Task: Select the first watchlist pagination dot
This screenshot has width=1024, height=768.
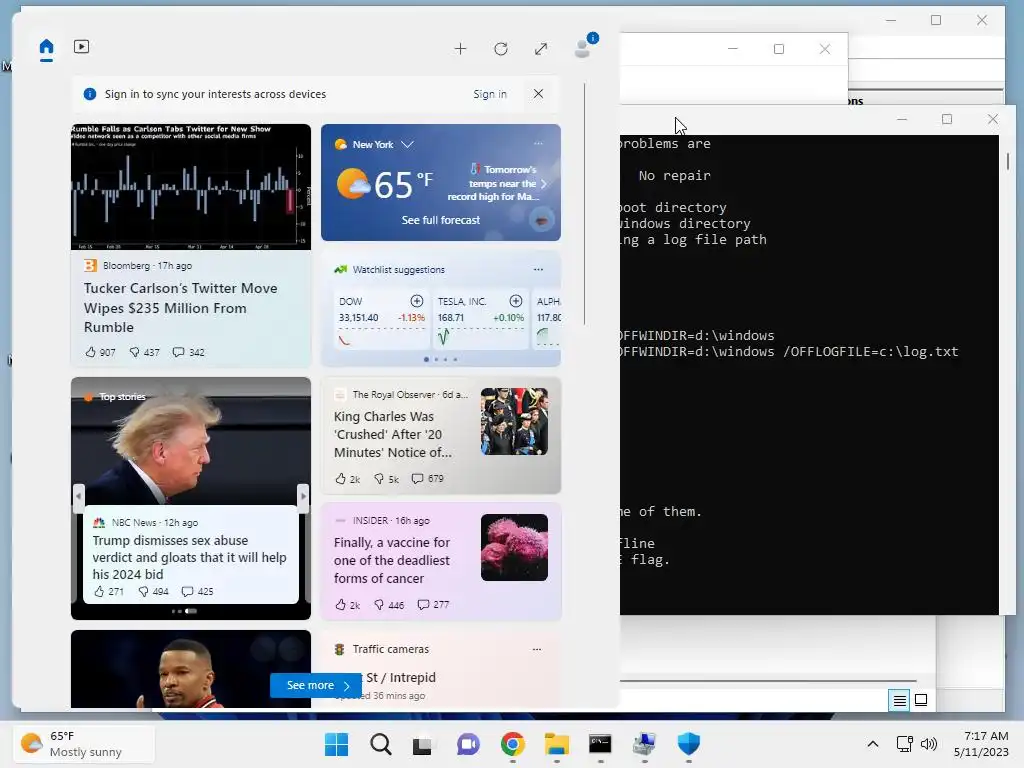Action: 426,359
